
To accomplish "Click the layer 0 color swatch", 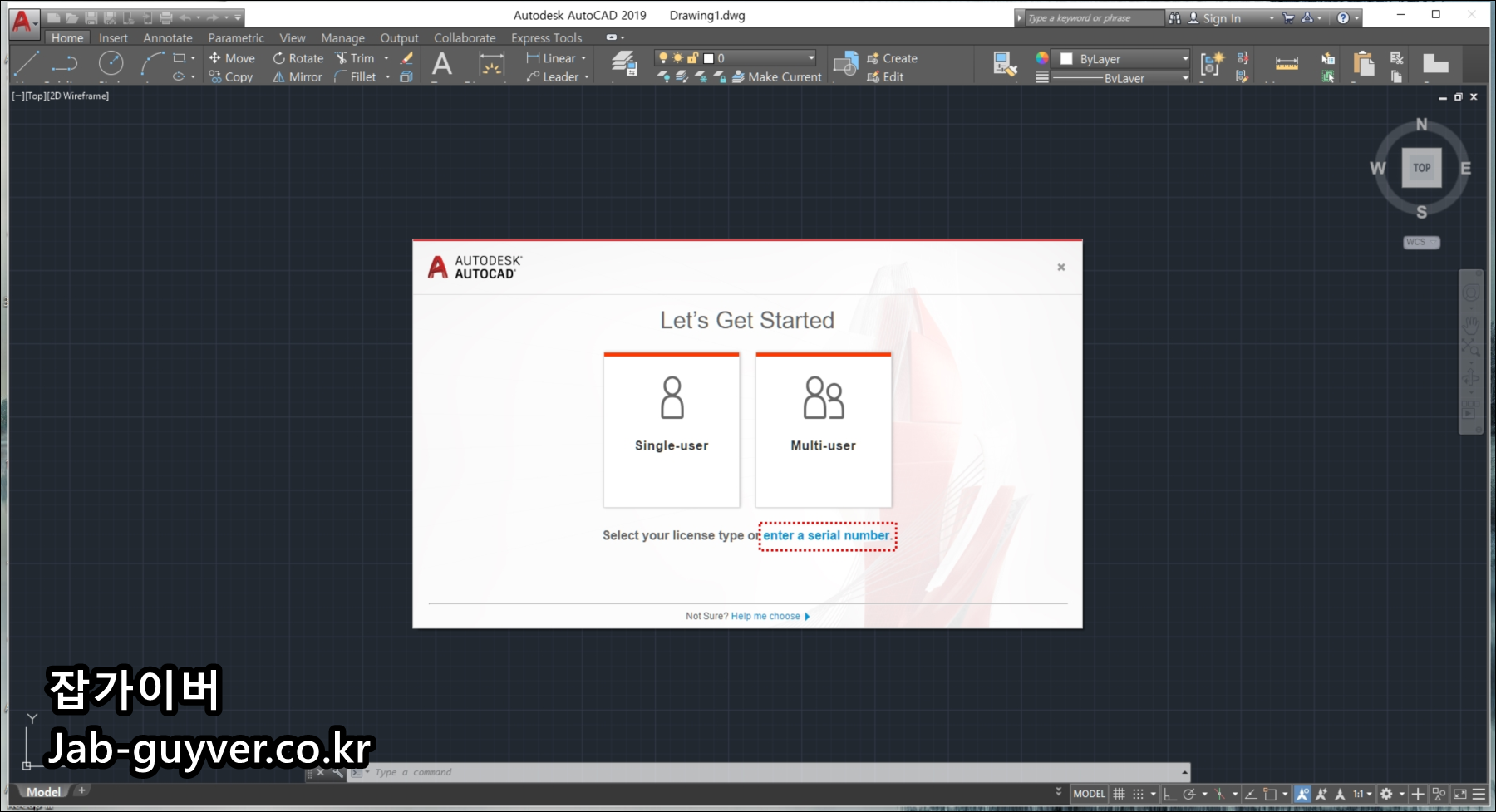I will pos(709,58).
